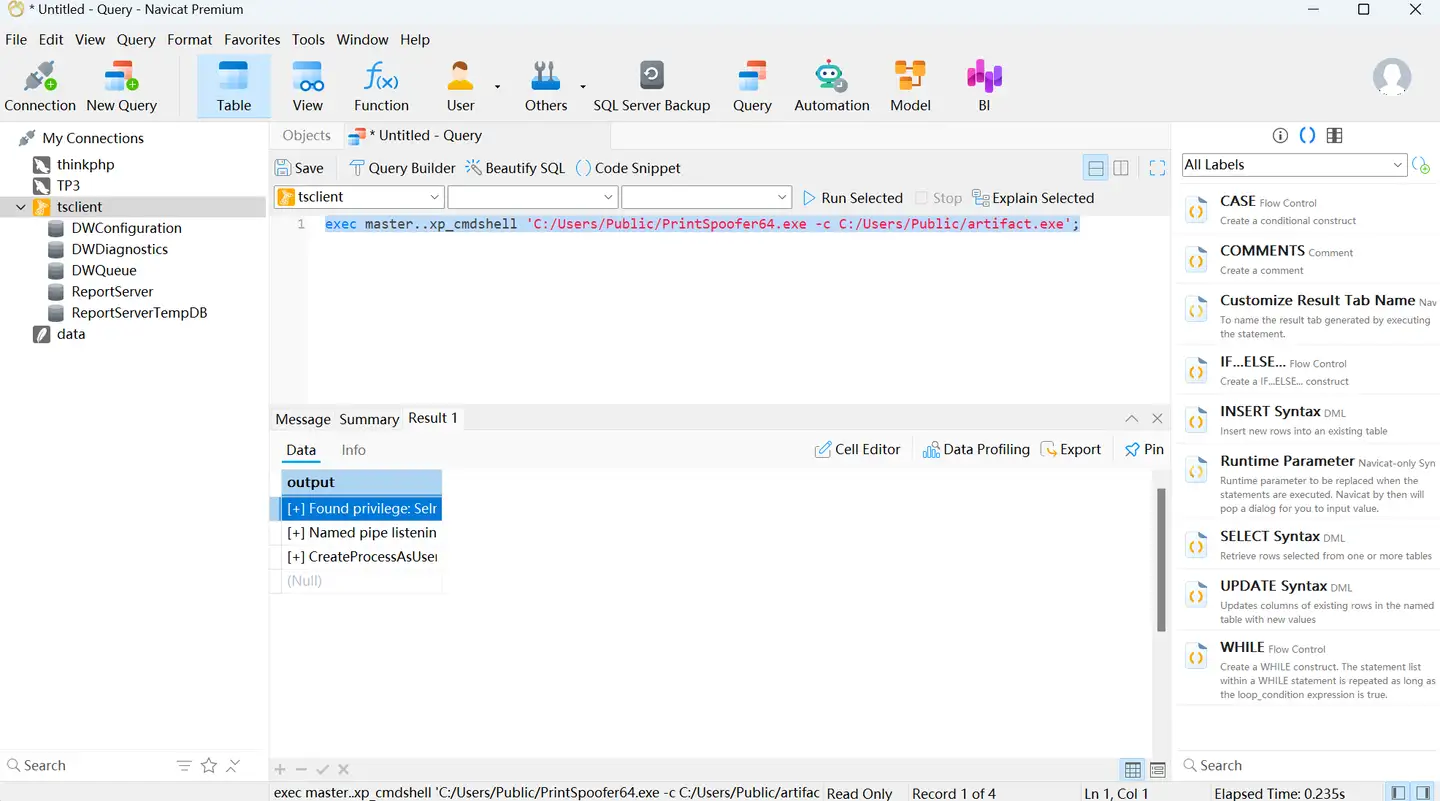The width and height of the screenshot is (1440, 801).
Task: Expand the User toolbar dropdown arrow
Action: click(497, 87)
